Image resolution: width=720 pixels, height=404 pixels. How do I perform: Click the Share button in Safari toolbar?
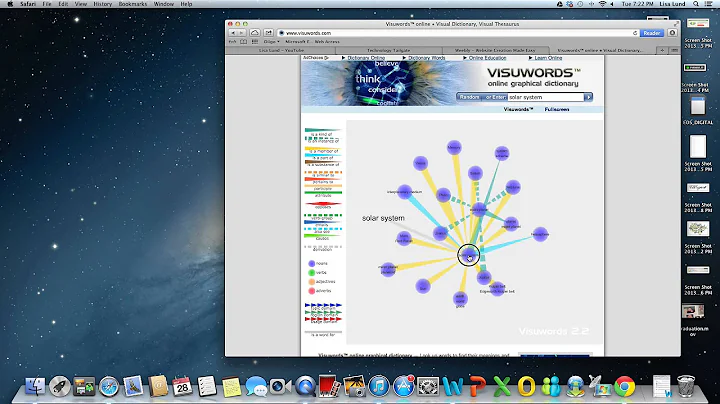click(269, 33)
